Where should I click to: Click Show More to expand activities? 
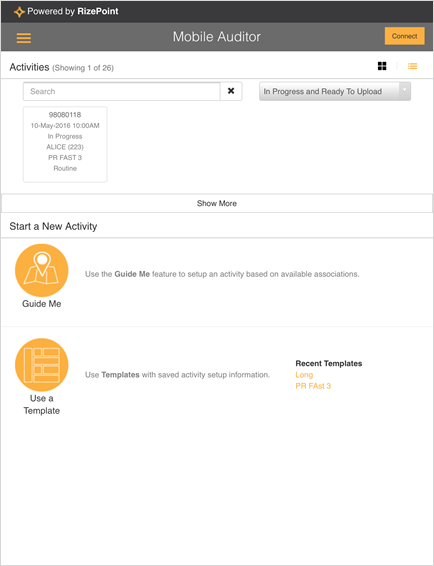217,203
